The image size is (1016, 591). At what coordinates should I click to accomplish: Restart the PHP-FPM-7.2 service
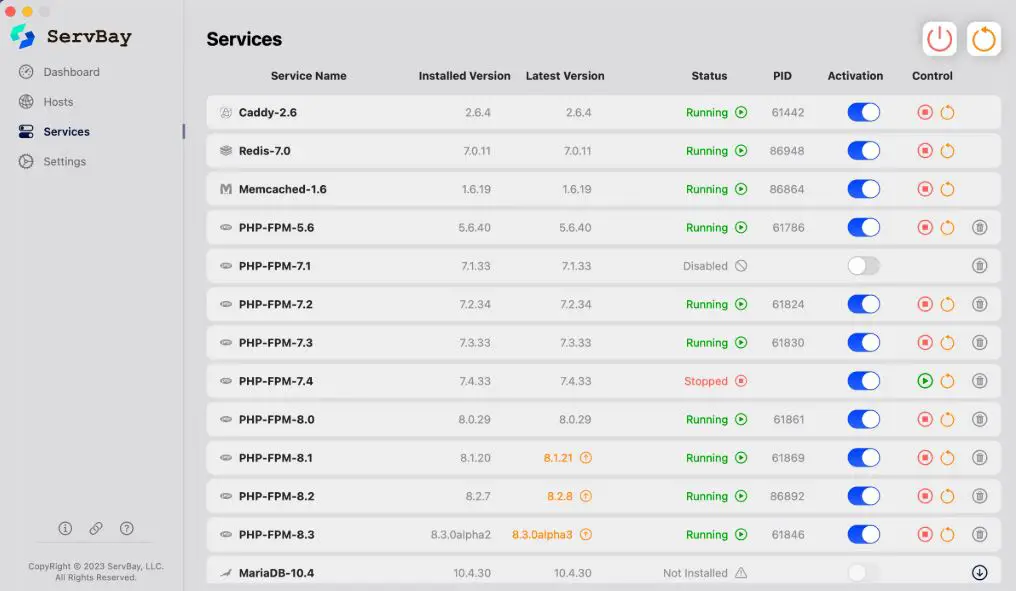point(947,304)
